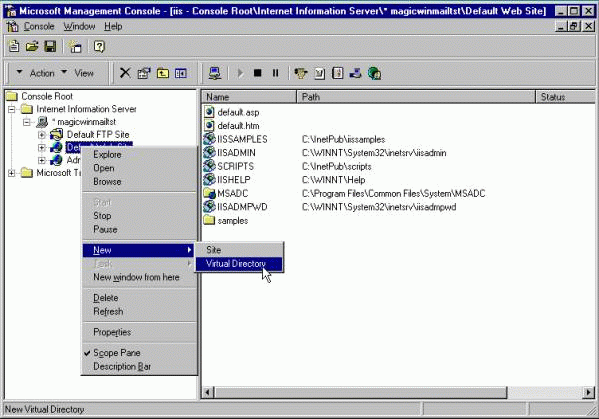Click the horizontal scrollbar thumb
The width and height of the screenshot is (599, 419).
coord(361,392)
